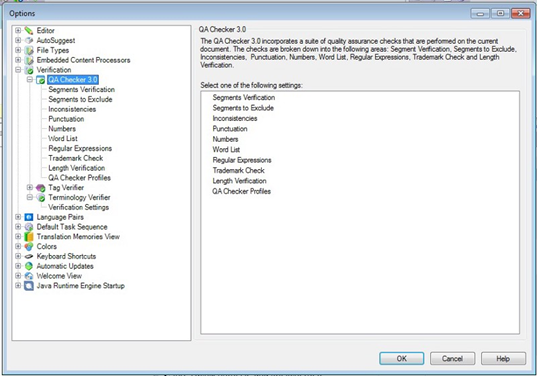Collapse the QA Checker 3.0 node
Viewport: 537px width, 376px height.
click(30, 80)
